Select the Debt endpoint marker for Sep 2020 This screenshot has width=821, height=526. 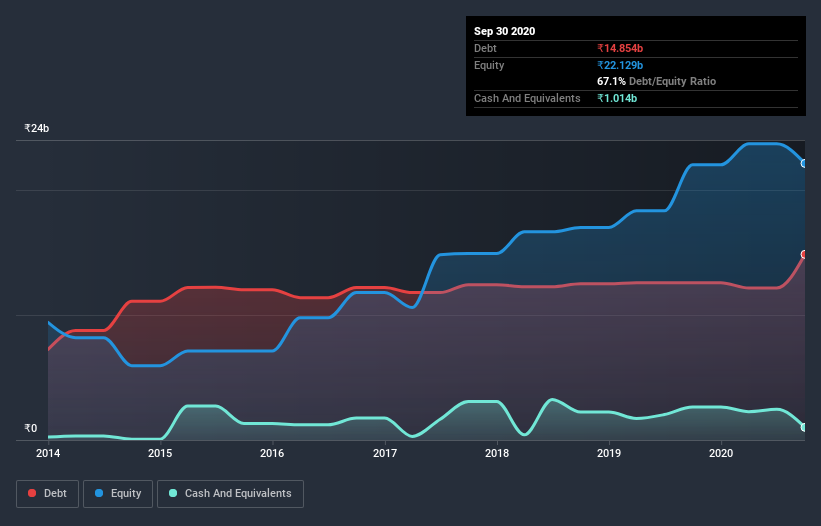pos(804,254)
